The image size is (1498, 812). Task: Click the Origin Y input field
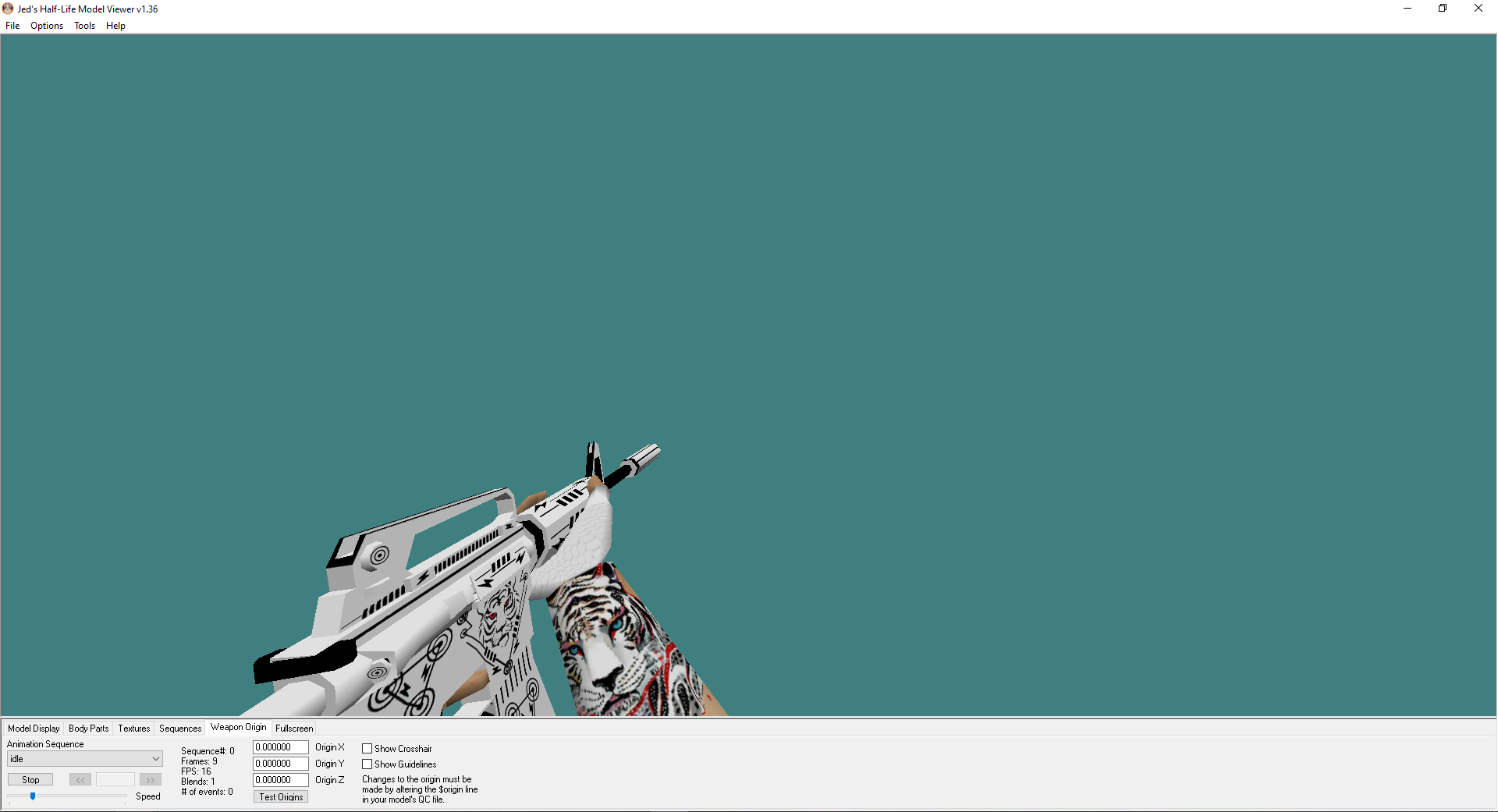(280, 764)
